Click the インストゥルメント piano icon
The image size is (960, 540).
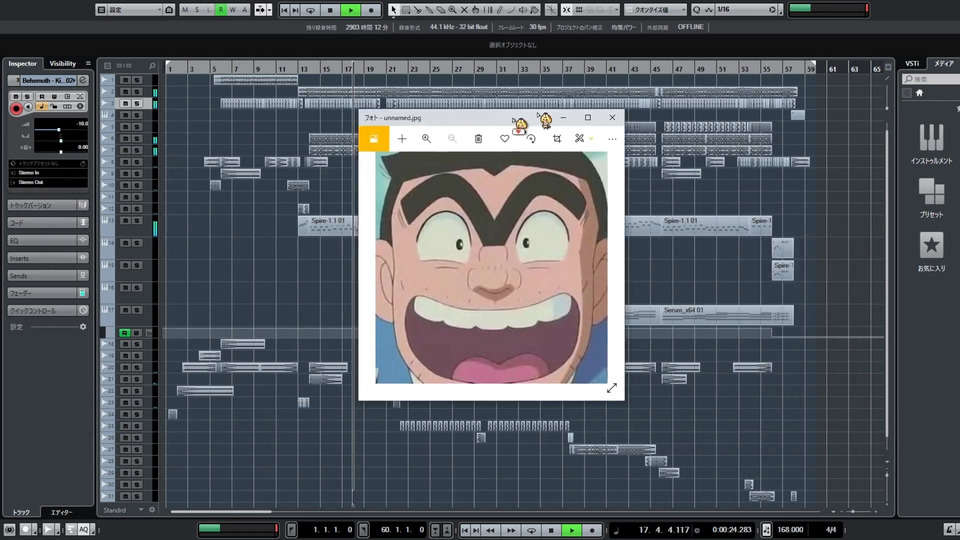tap(931, 138)
